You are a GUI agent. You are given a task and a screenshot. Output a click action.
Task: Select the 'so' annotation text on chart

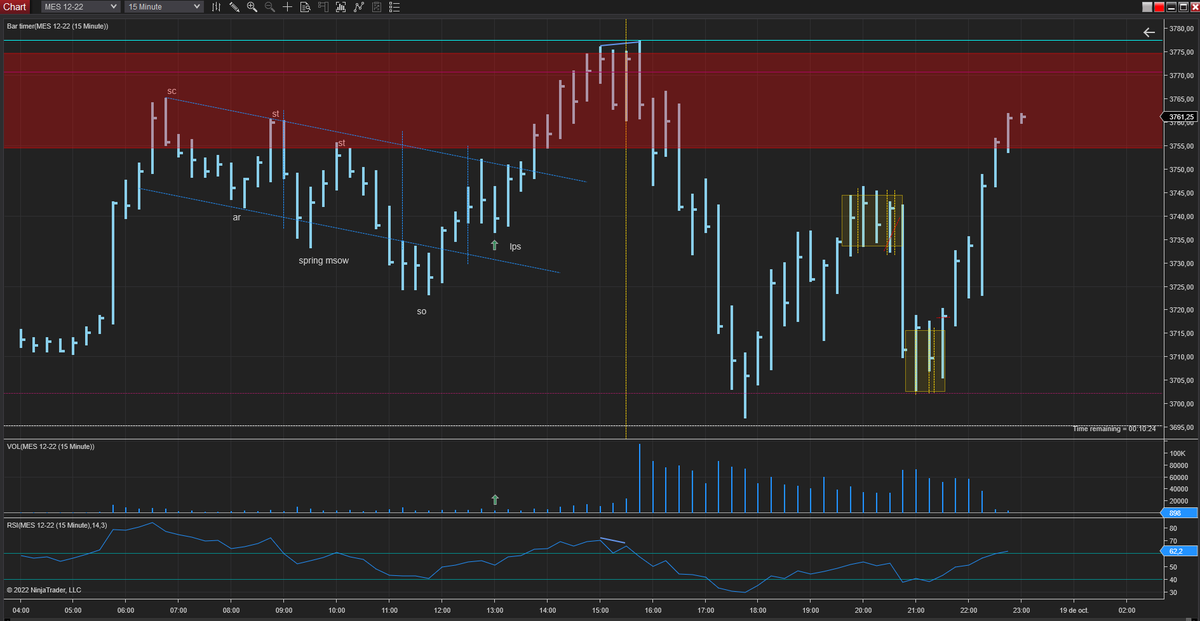pos(422,311)
